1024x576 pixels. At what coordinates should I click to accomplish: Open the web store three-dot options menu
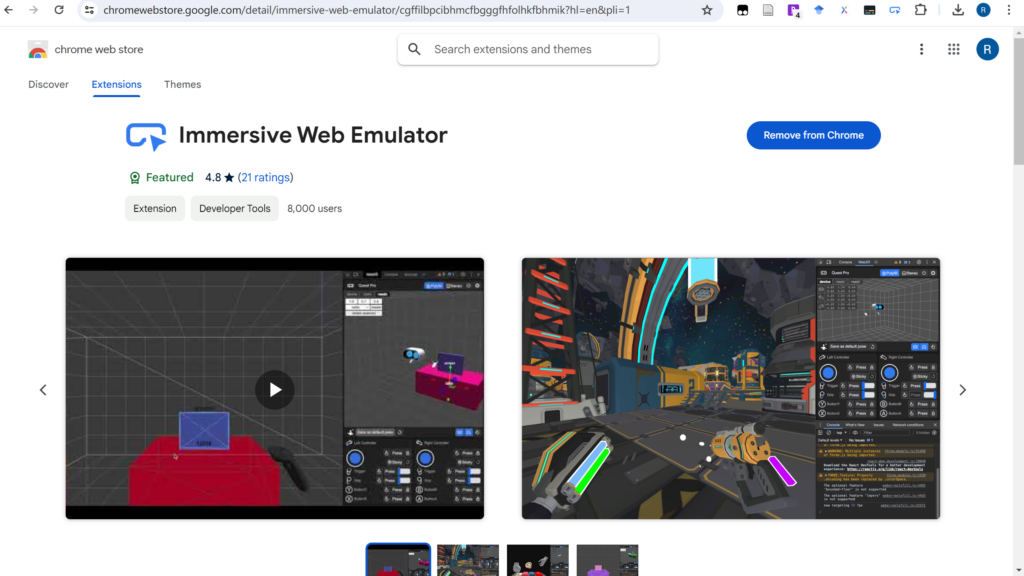(x=921, y=49)
